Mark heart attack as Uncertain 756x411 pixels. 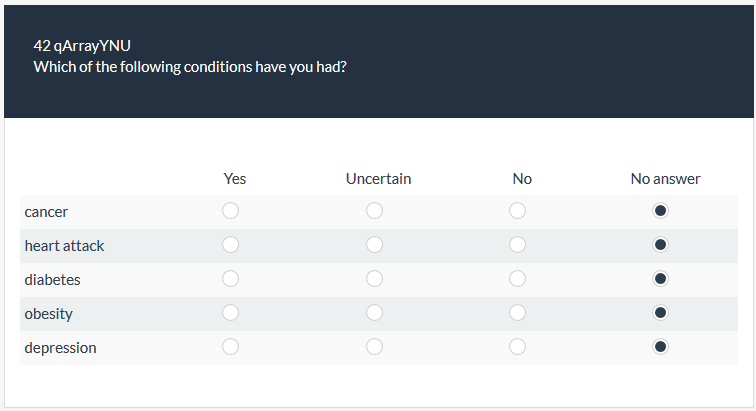tap(375, 245)
